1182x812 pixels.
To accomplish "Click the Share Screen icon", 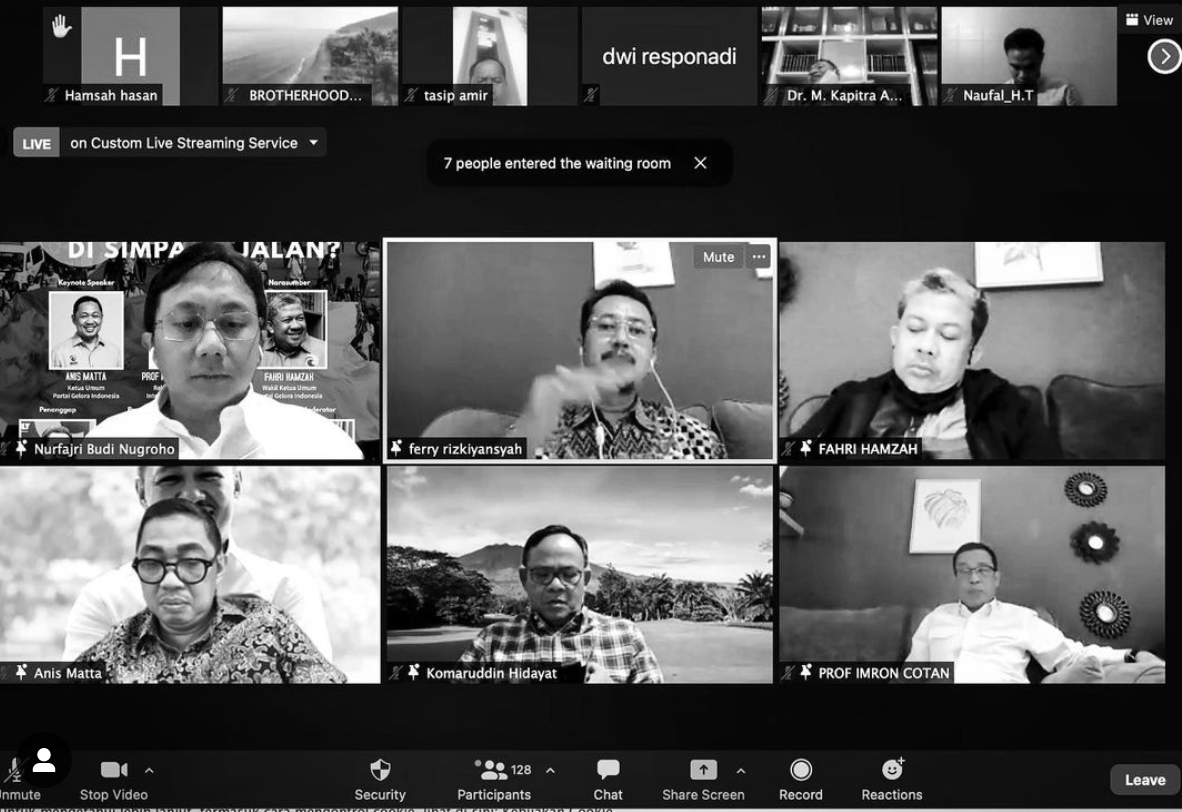I will (703, 770).
